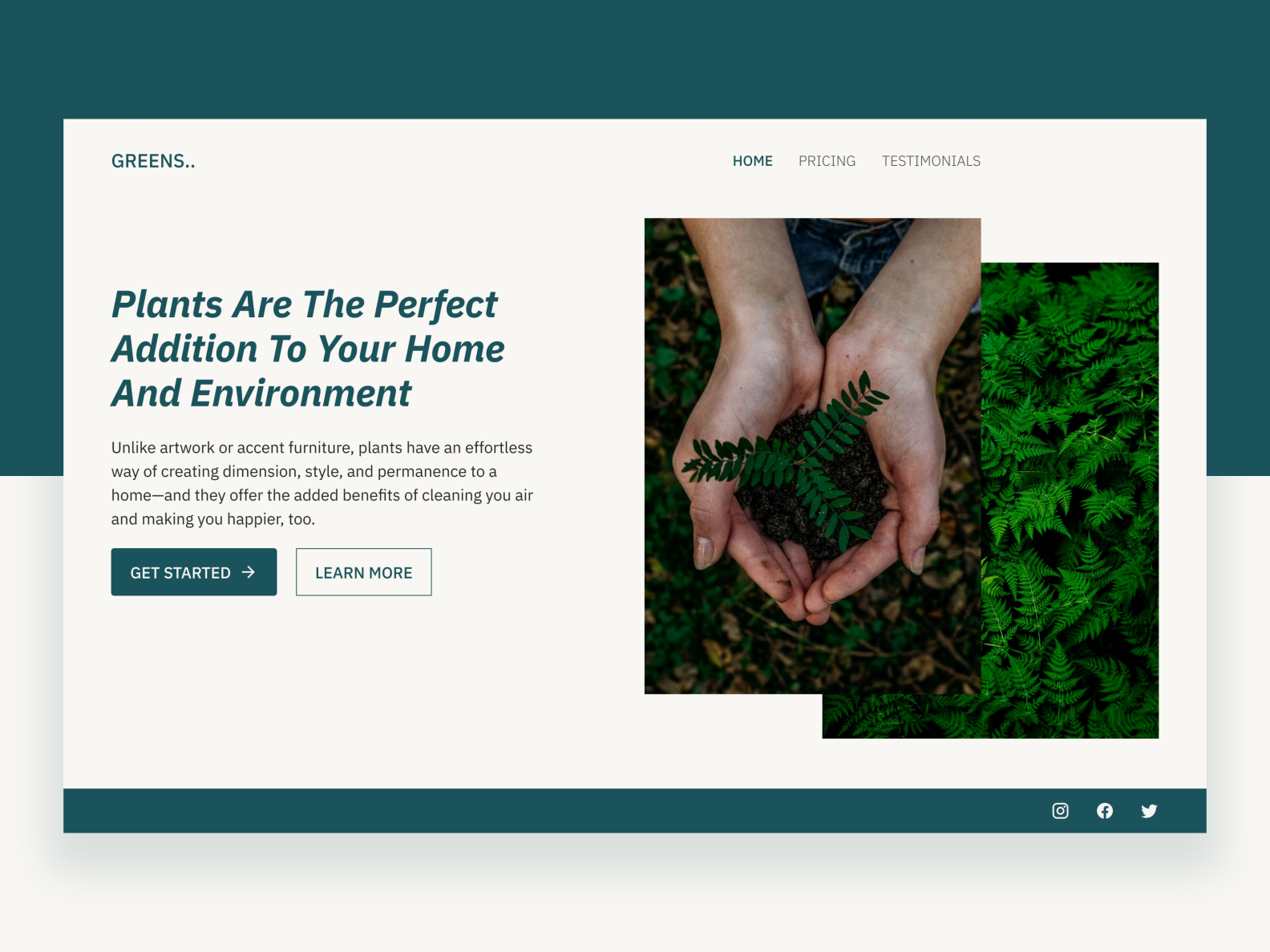Go to the HOME nav item
This screenshot has width=1270, height=952.
coord(753,161)
